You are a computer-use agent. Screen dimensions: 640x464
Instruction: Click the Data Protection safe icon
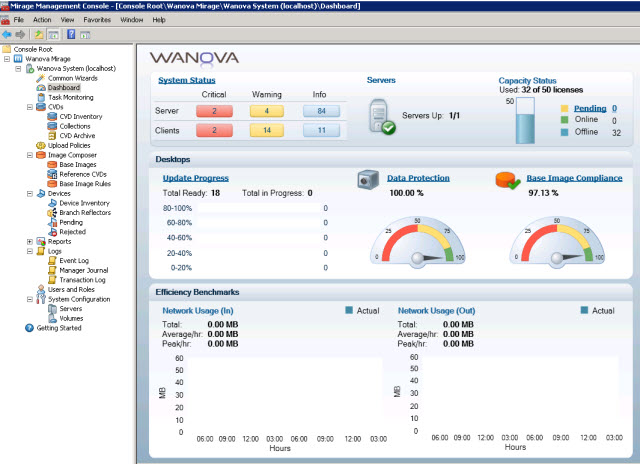click(368, 180)
